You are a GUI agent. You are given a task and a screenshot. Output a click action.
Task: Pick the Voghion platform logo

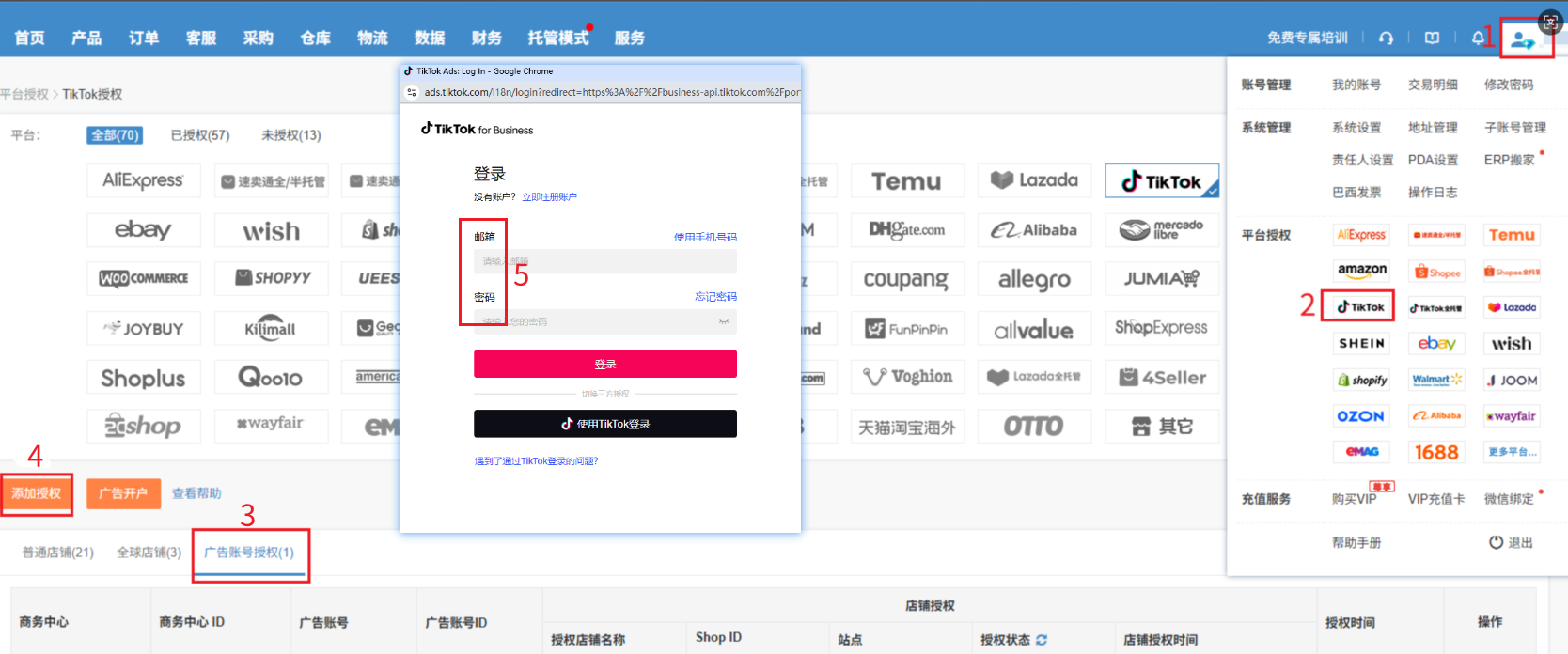click(x=906, y=377)
